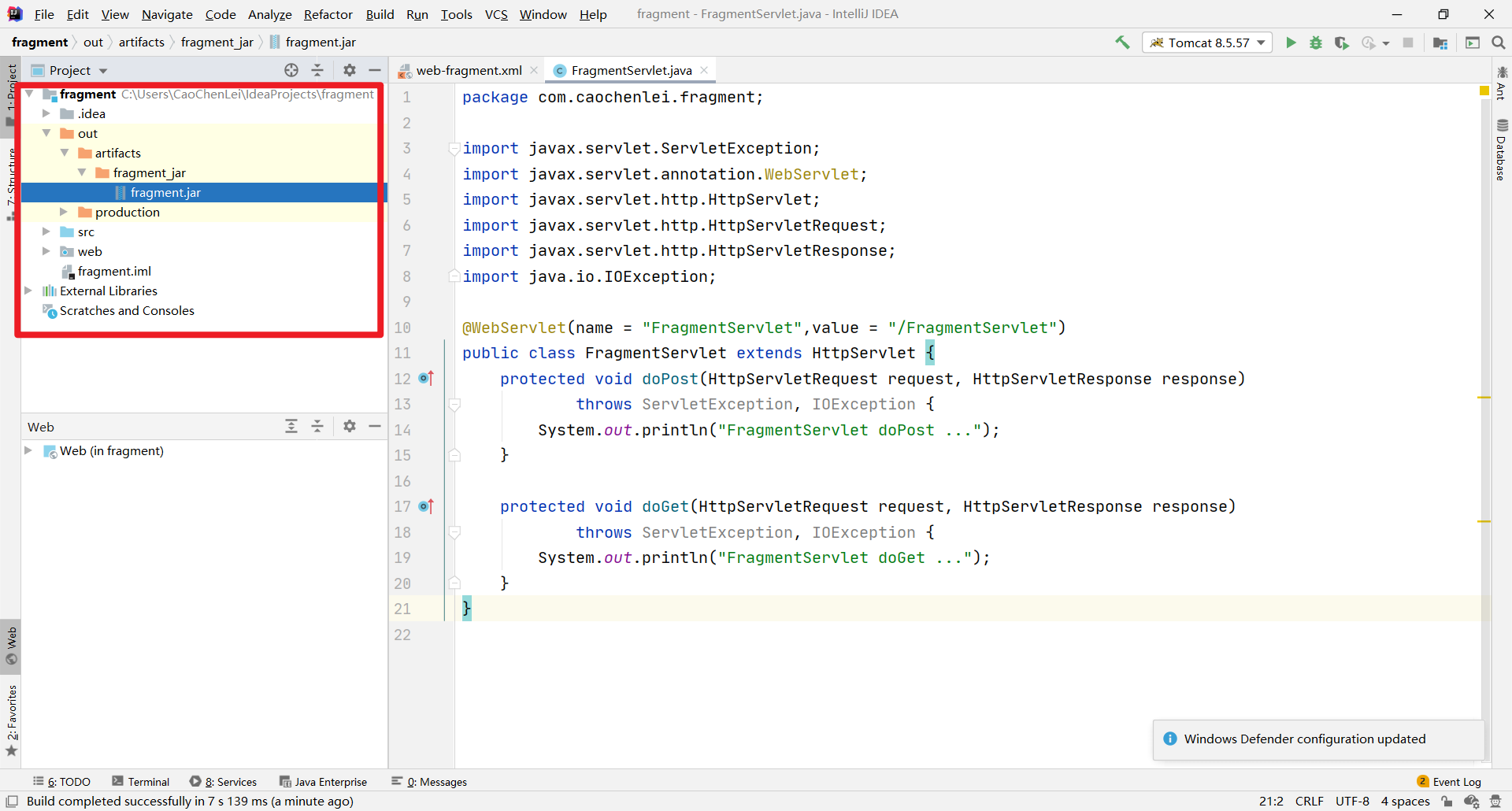The width and height of the screenshot is (1512, 811).
Task: Open the Ant tool window
Action: pyautogui.click(x=1502, y=83)
